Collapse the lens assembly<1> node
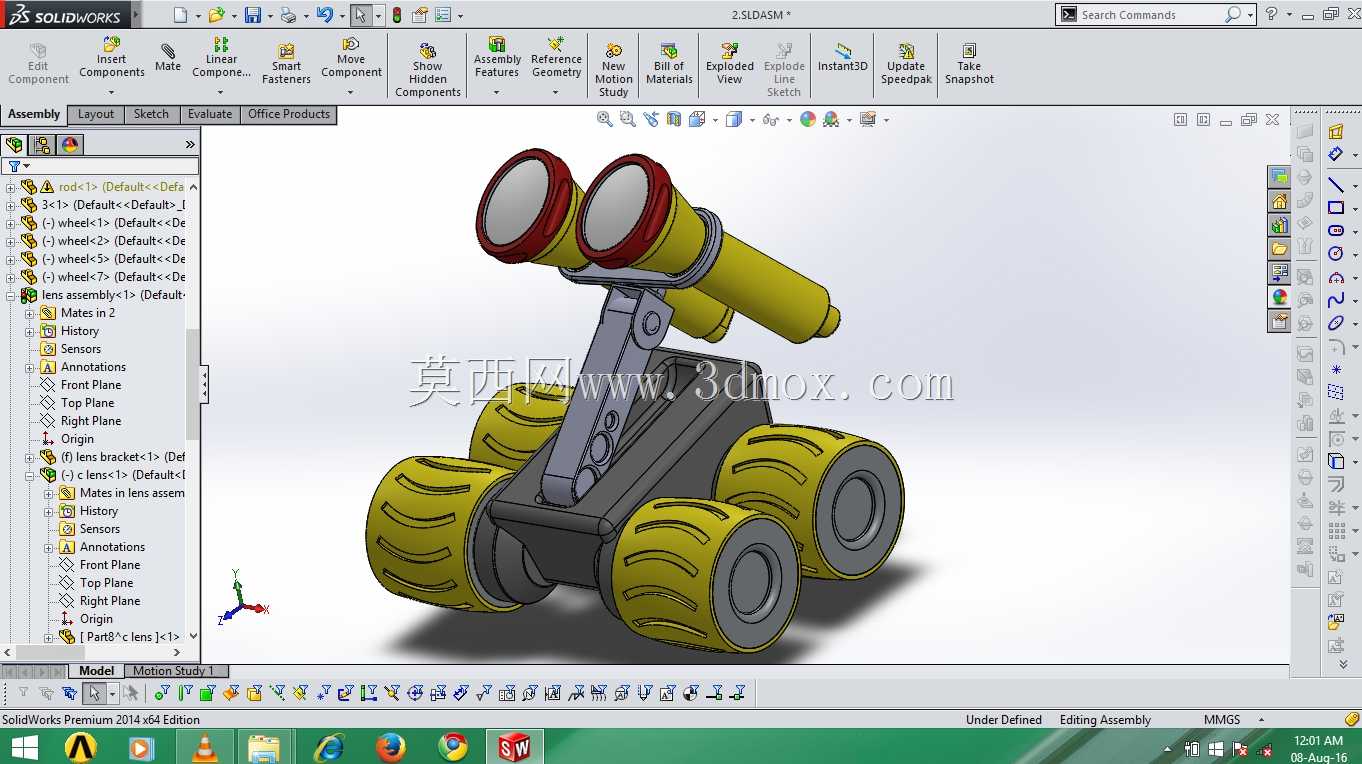The image size is (1362, 764). [11, 295]
